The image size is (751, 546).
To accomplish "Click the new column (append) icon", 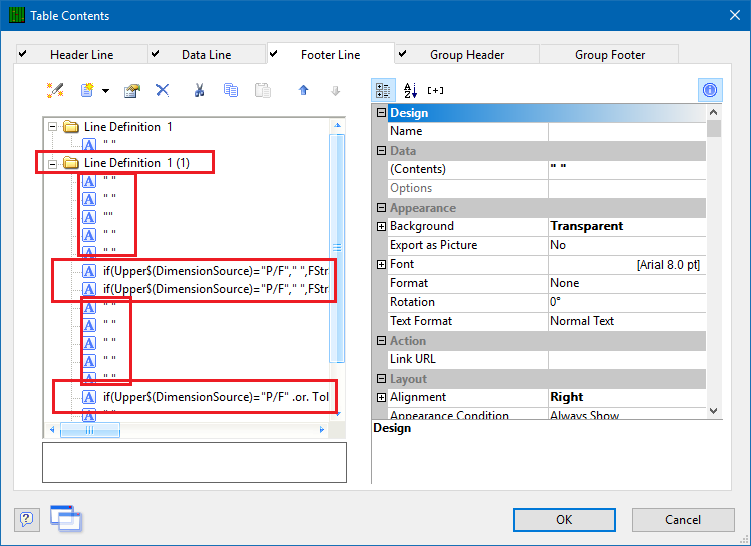I will 87,90.
